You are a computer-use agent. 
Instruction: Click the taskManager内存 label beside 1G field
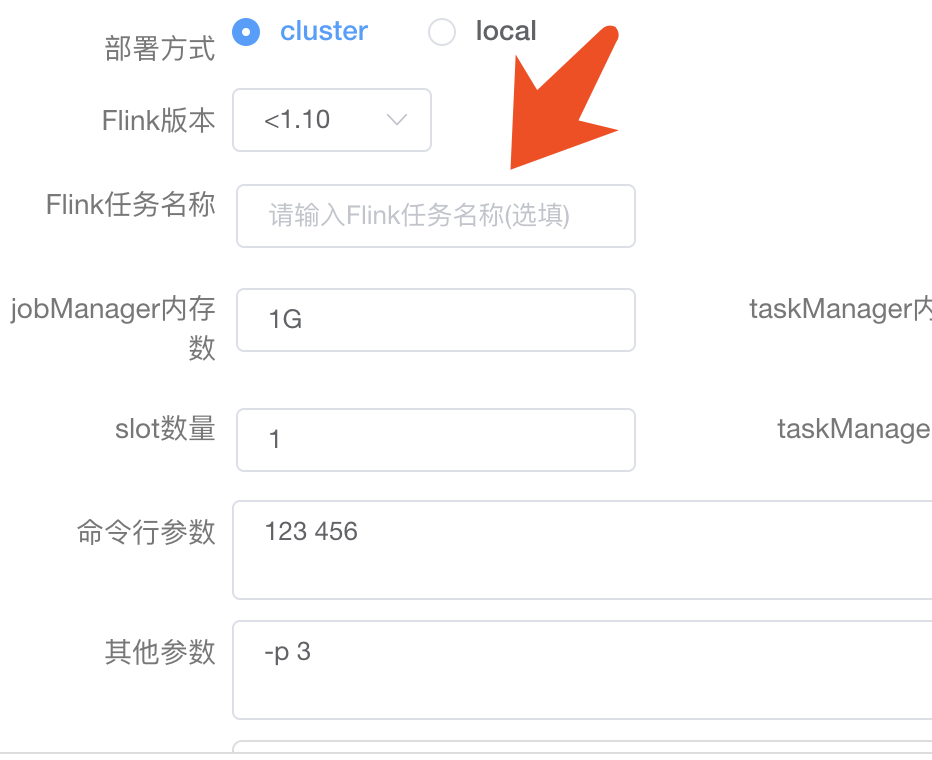tap(840, 309)
